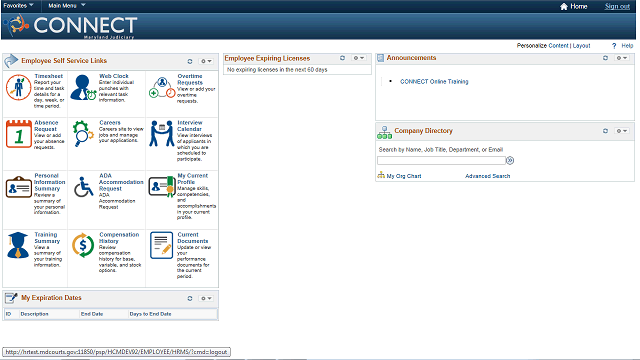Expand the Favorites menu
Screen dimensions: 640x360
(18, 5)
